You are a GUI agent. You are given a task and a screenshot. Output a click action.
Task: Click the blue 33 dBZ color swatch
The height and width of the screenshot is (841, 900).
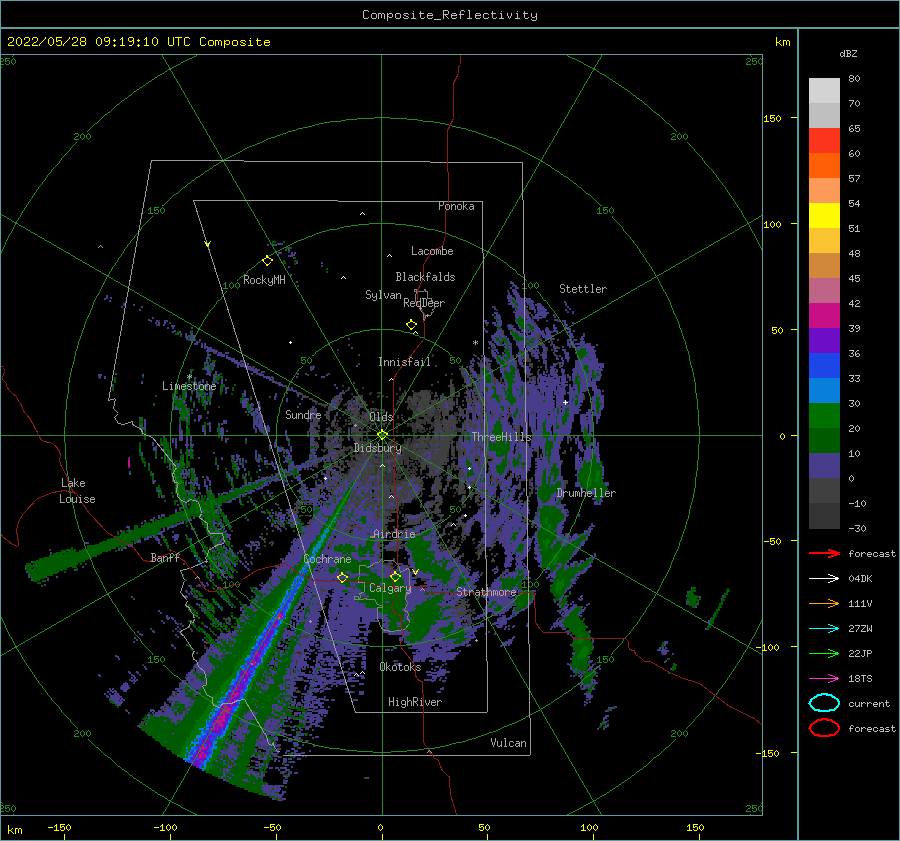click(824, 366)
